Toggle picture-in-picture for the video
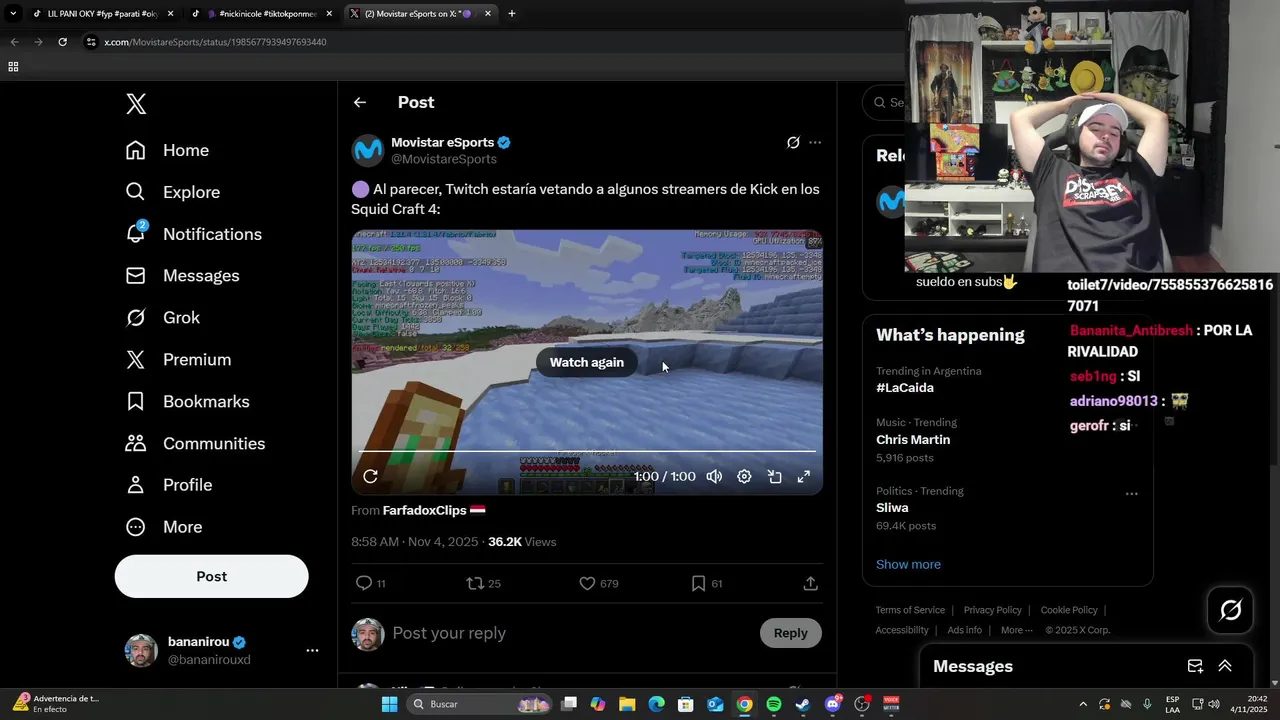 click(774, 476)
